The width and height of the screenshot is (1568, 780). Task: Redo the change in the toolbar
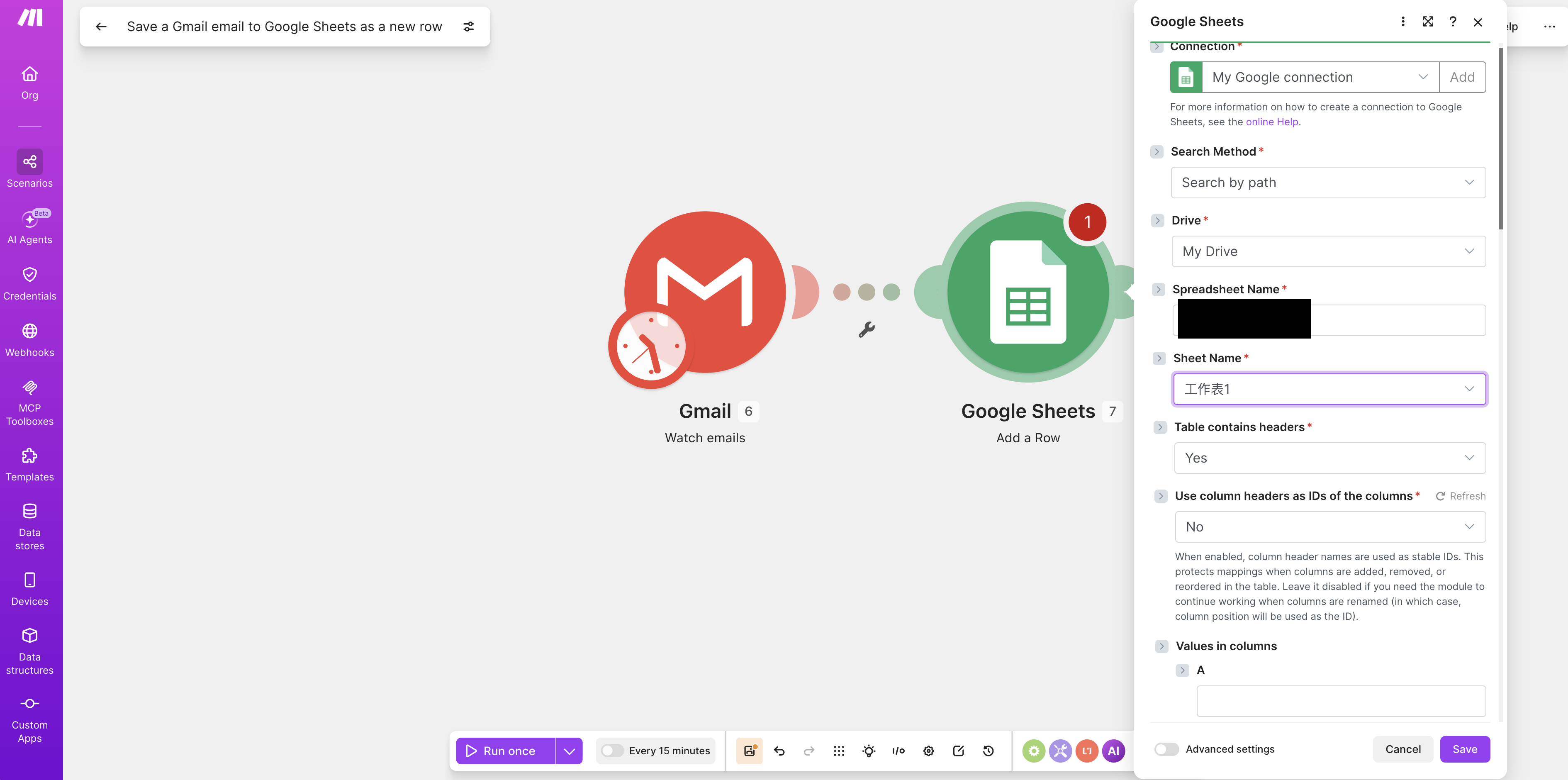point(809,751)
